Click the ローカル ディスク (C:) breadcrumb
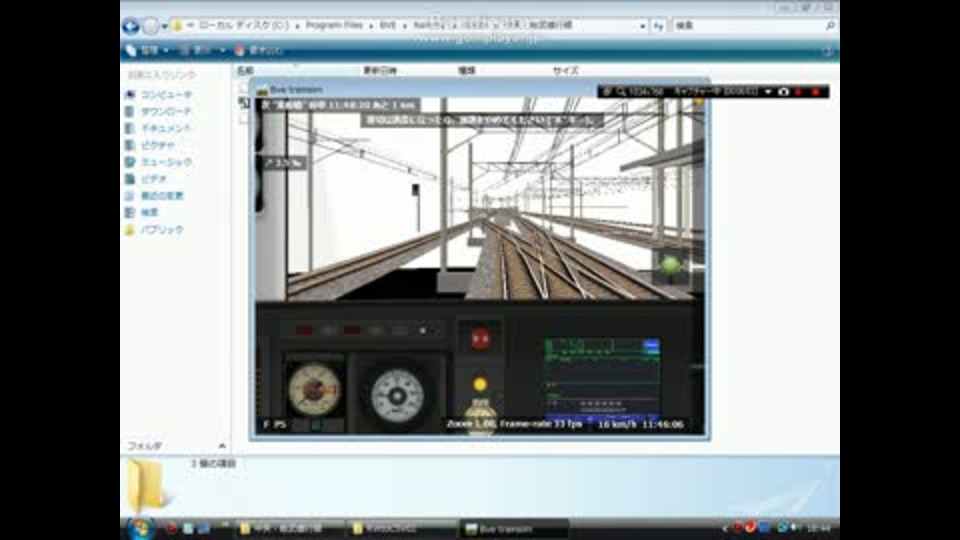 coord(244,26)
